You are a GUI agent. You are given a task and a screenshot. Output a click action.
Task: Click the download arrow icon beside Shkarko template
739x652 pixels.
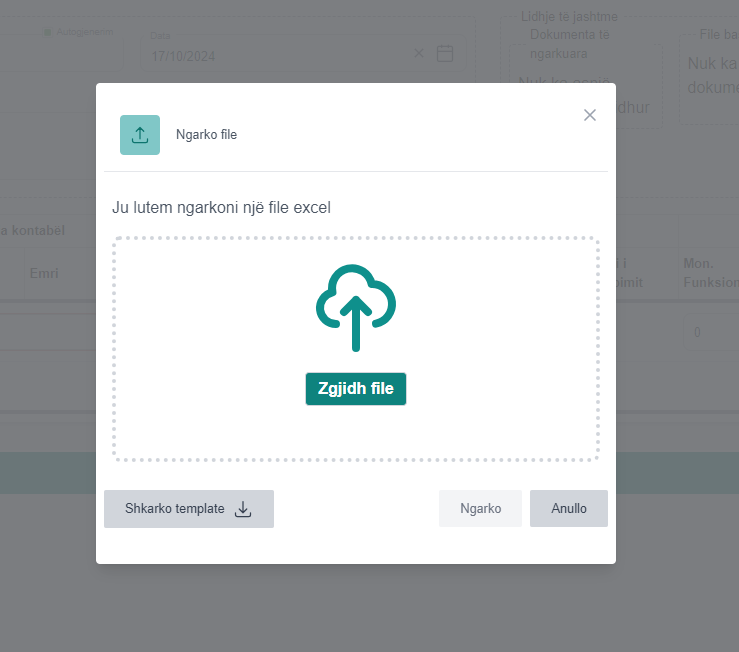point(243,509)
